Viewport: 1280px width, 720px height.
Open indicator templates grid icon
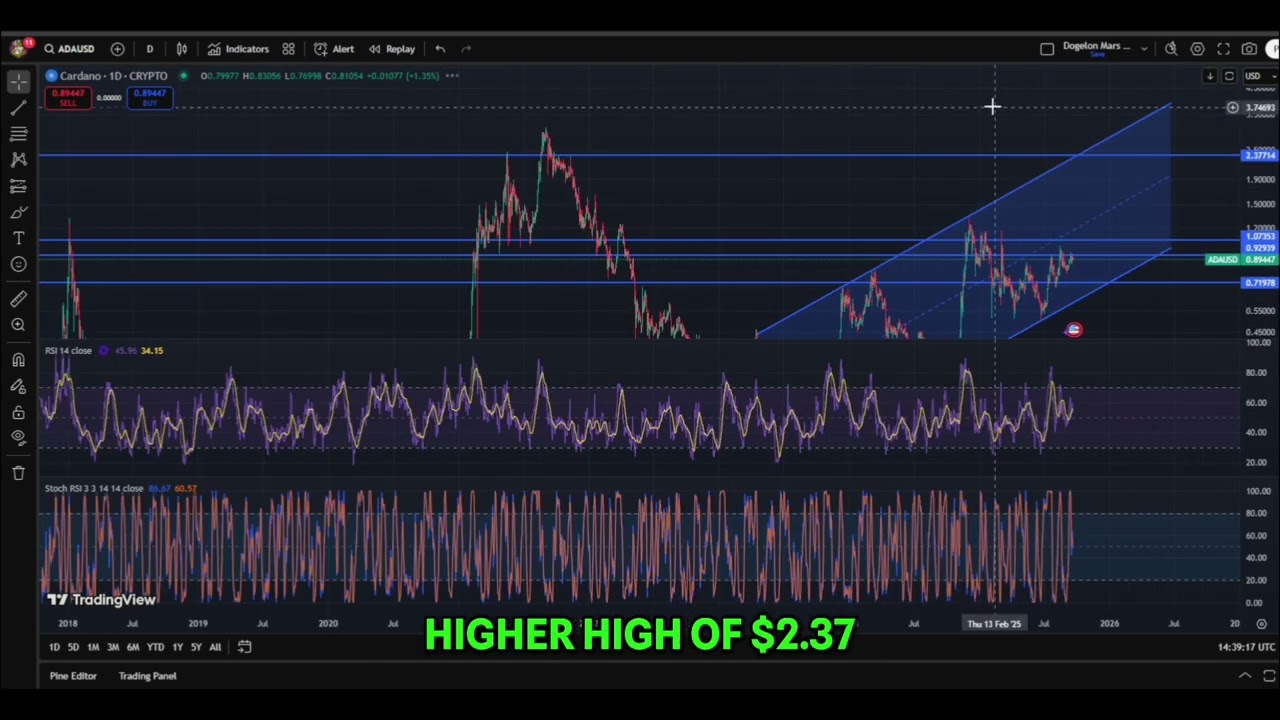(288, 49)
